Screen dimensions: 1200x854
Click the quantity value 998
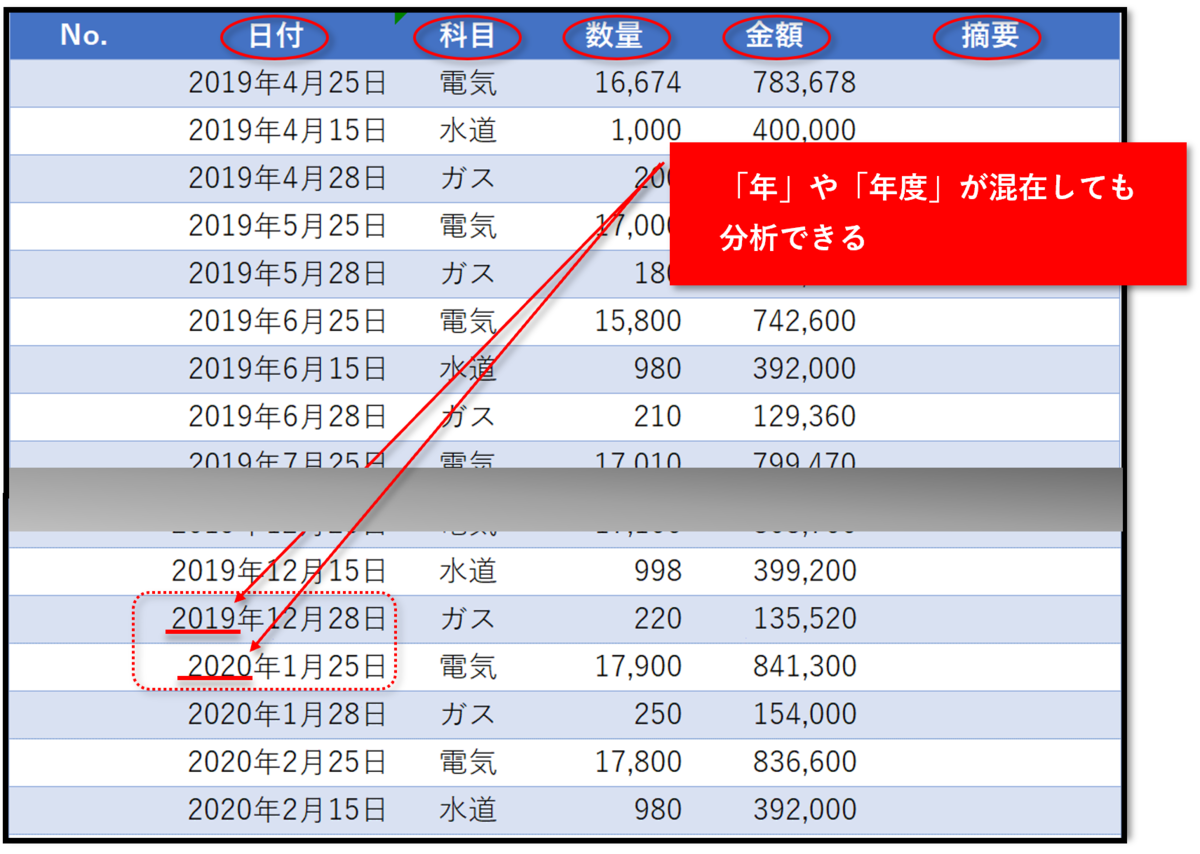(656, 571)
